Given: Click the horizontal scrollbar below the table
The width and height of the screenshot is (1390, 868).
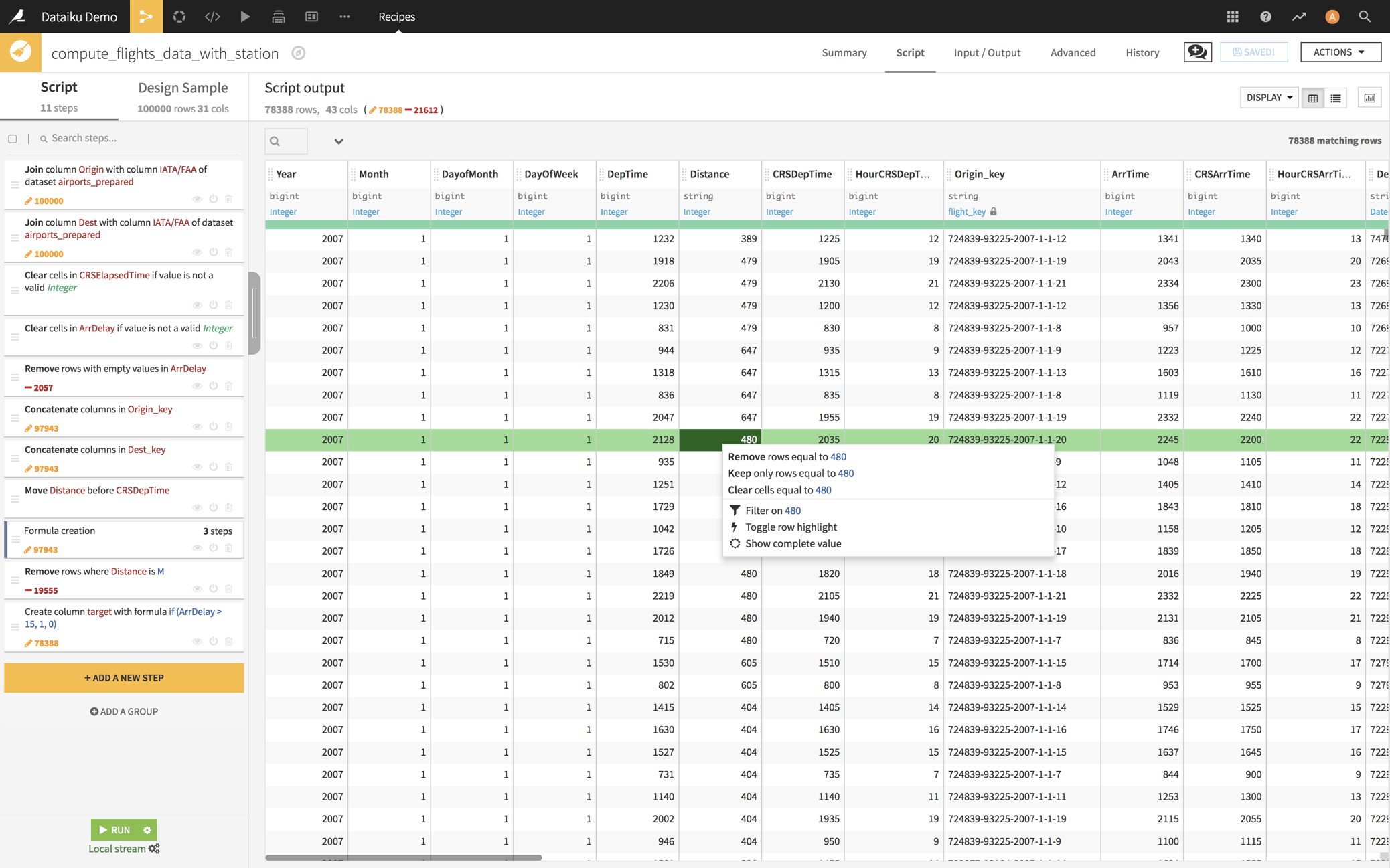Looking at the screenshot, I should [x=402, y=857].
